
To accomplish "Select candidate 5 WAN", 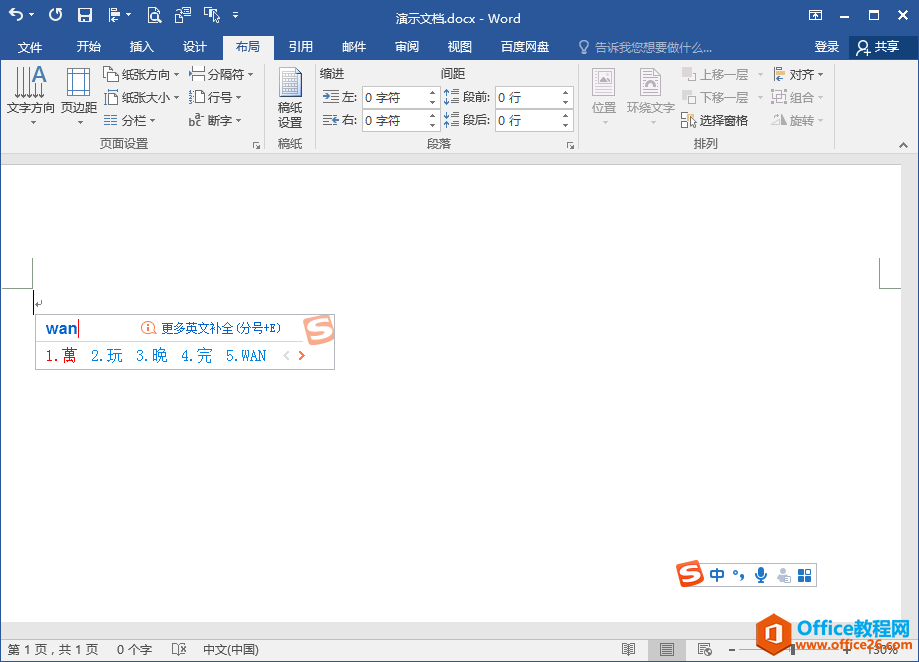I will (246, 356).
